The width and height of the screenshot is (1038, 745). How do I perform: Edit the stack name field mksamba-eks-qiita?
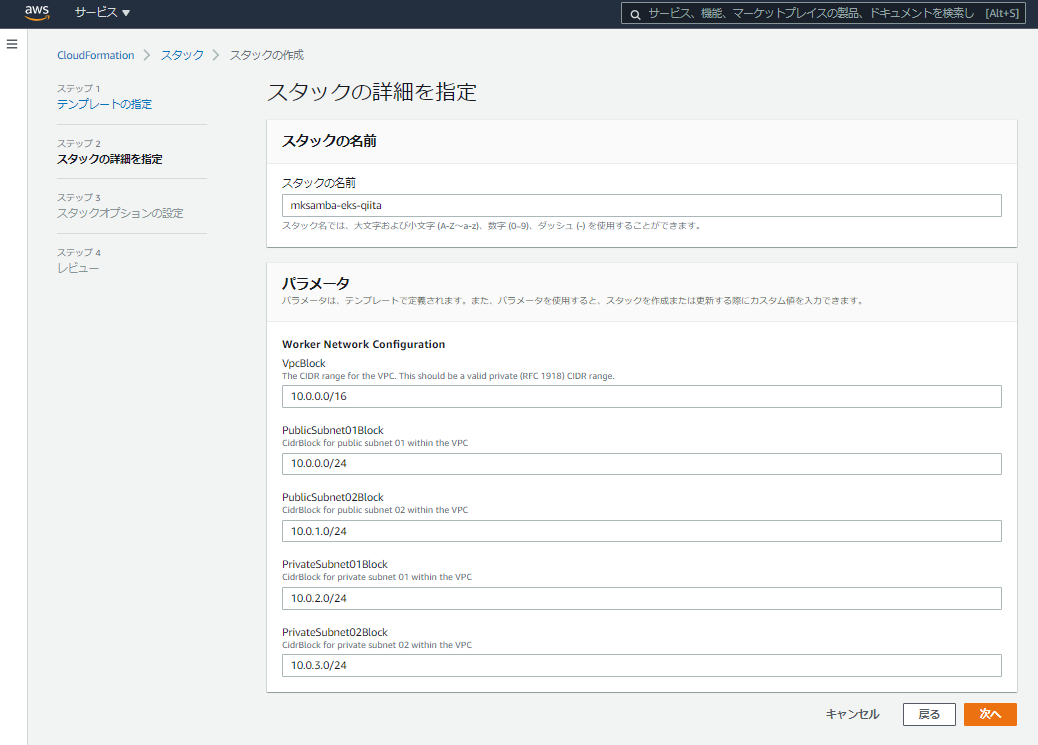(641, 205)
